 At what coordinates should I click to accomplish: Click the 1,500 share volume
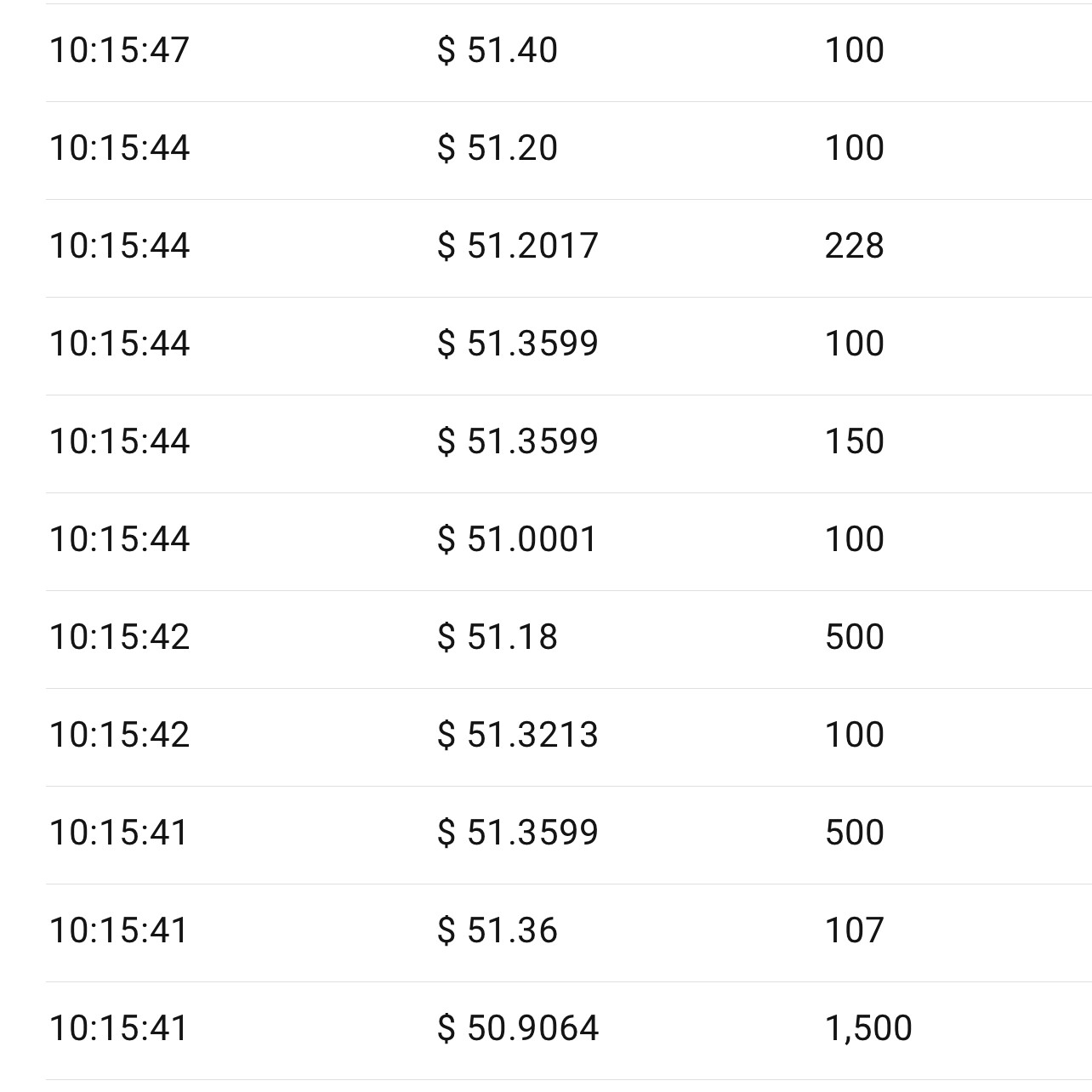(x=868, y=1028)
